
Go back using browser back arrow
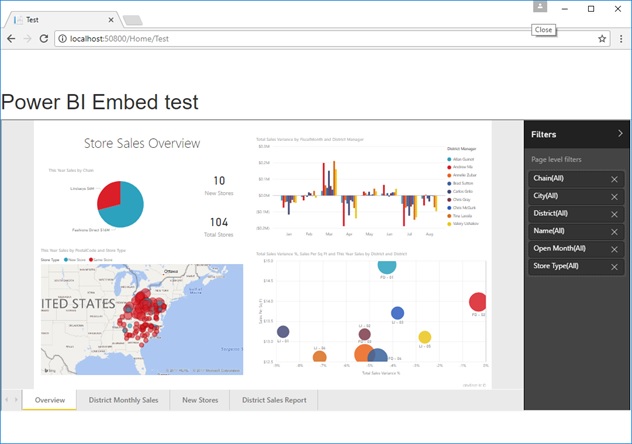[11, 39]
